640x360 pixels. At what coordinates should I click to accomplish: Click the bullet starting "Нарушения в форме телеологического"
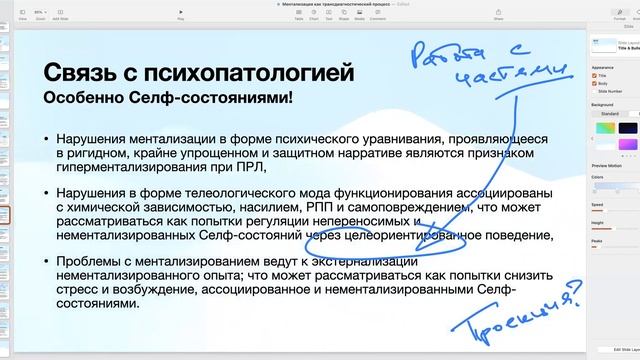click(x=305, y=214)
